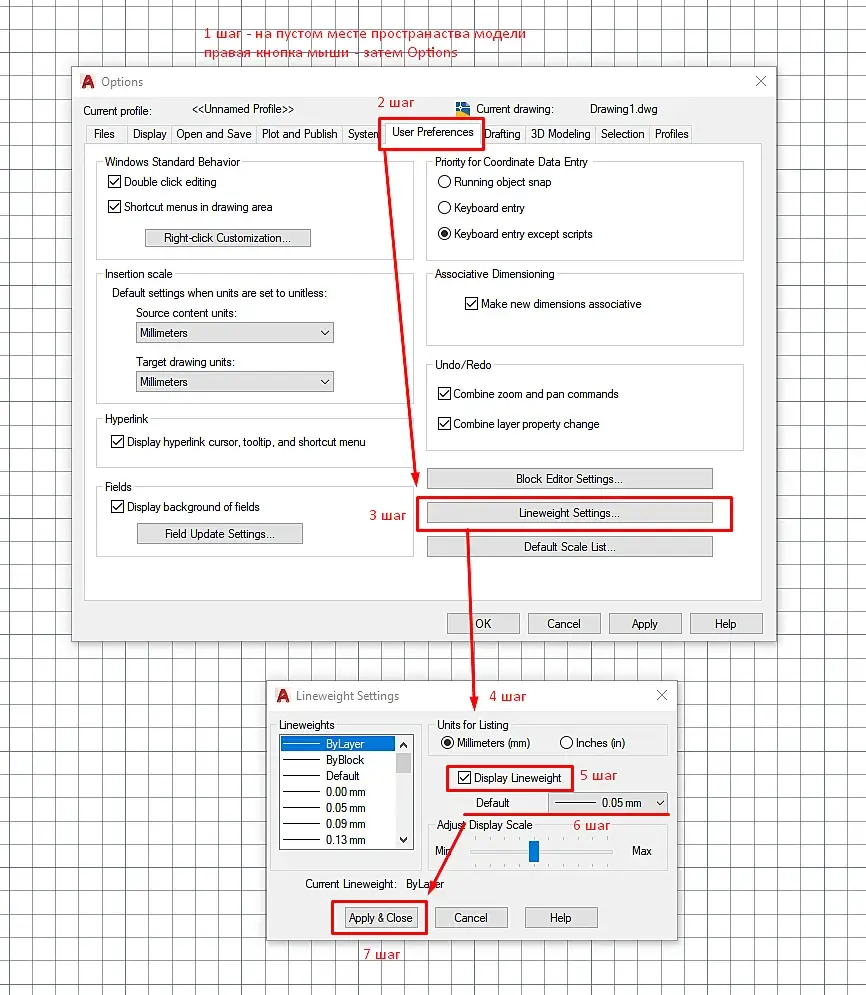Switch to Plot and Publish tab
866x995 pixels.
pyautogui.click(x=299, y=134)
